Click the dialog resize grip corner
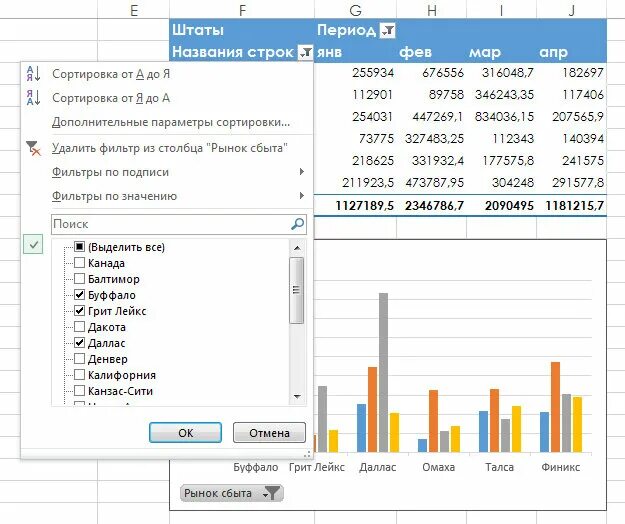The width and height of the screenshot is (625, 524). tap(307, 454)
